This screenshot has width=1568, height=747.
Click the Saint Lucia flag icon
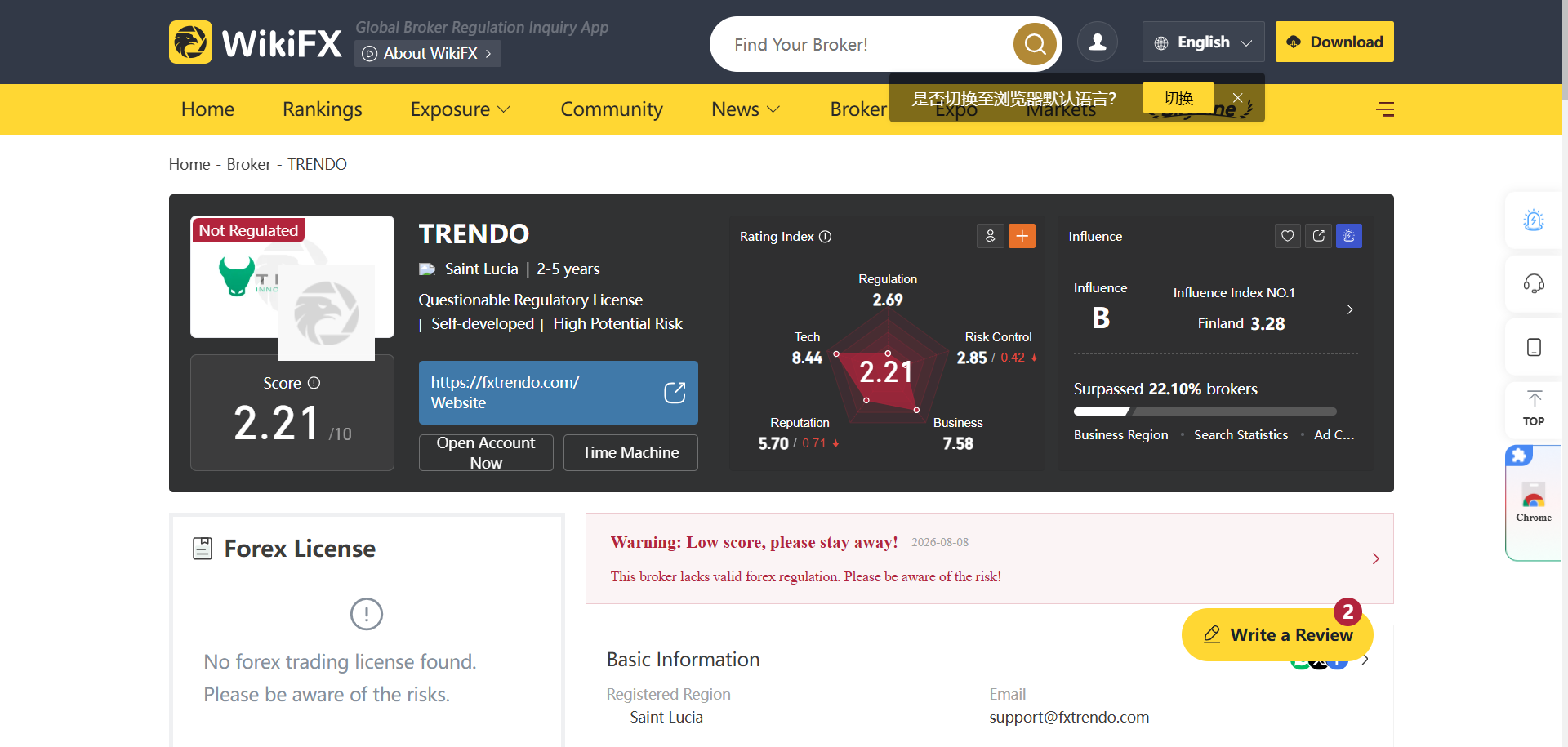coord(427,269)
